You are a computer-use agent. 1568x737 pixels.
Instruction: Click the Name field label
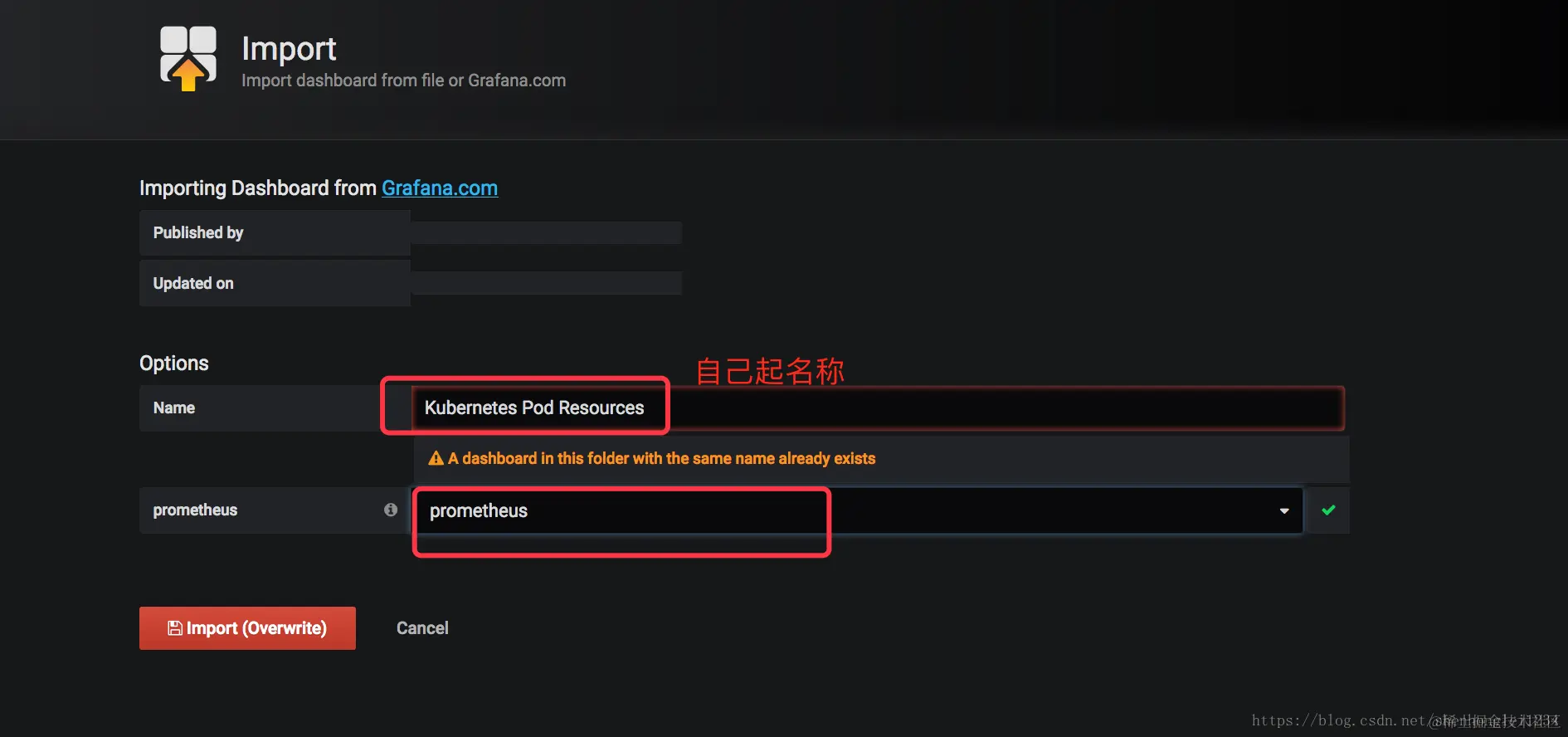pyautogui.click(x=174, y=408)
